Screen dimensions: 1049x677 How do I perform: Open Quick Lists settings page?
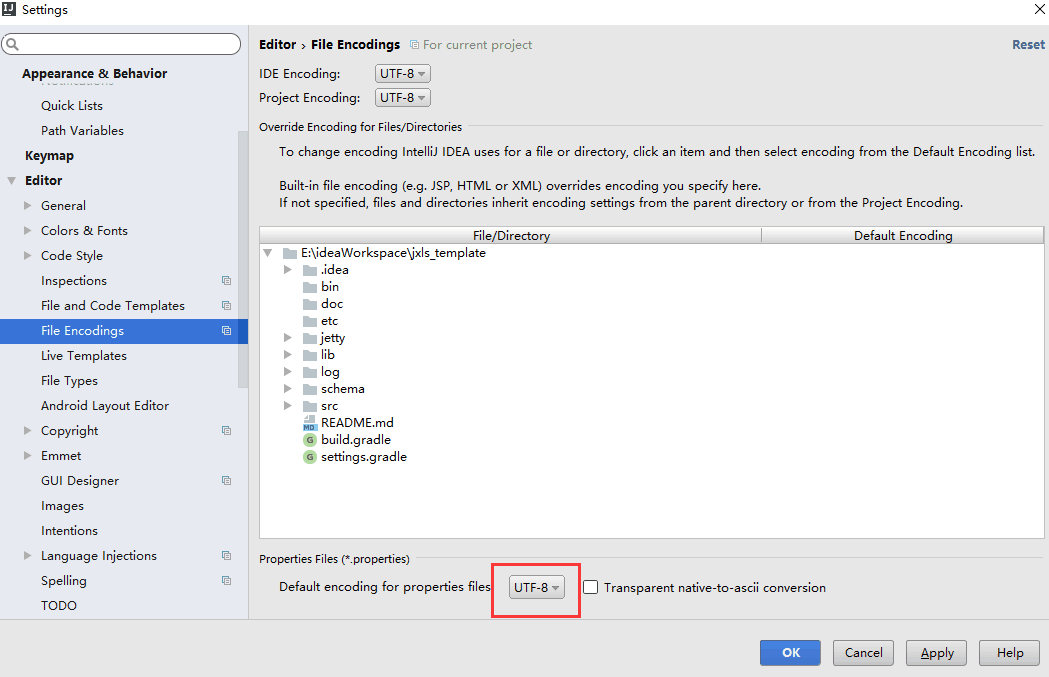tap(72, 106)
